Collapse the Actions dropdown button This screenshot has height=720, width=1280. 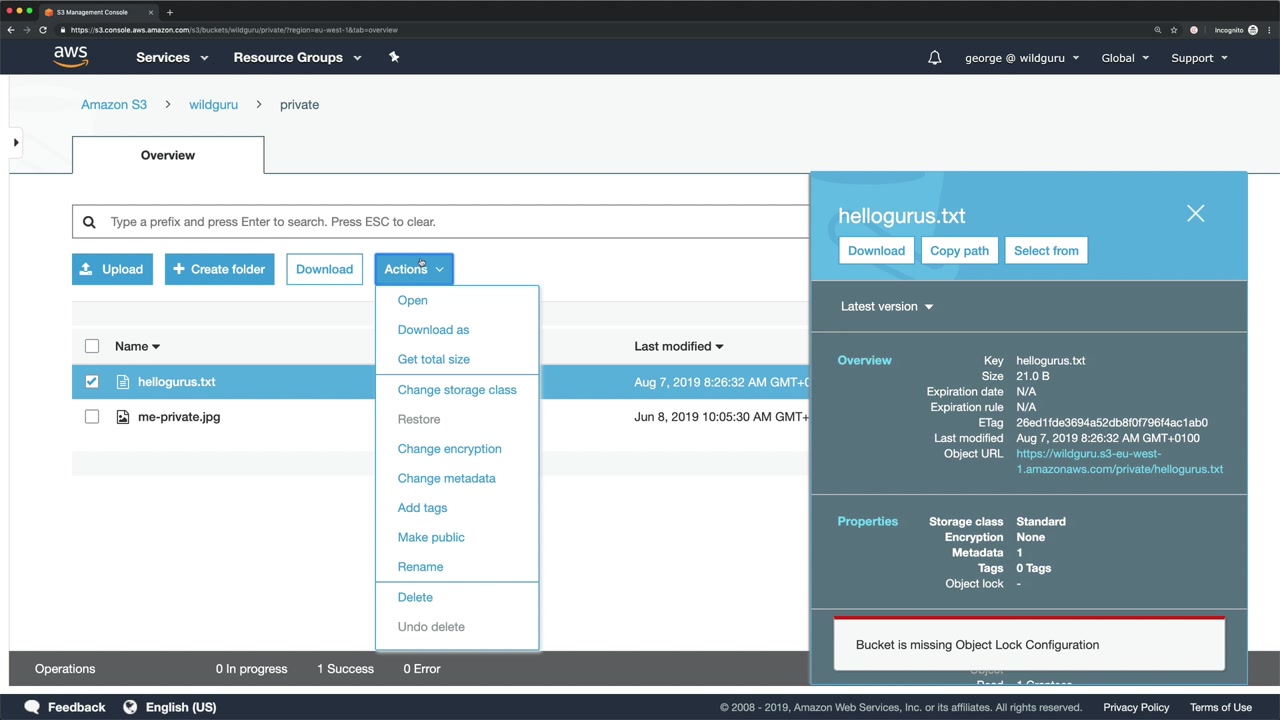[x=414, y=269]
